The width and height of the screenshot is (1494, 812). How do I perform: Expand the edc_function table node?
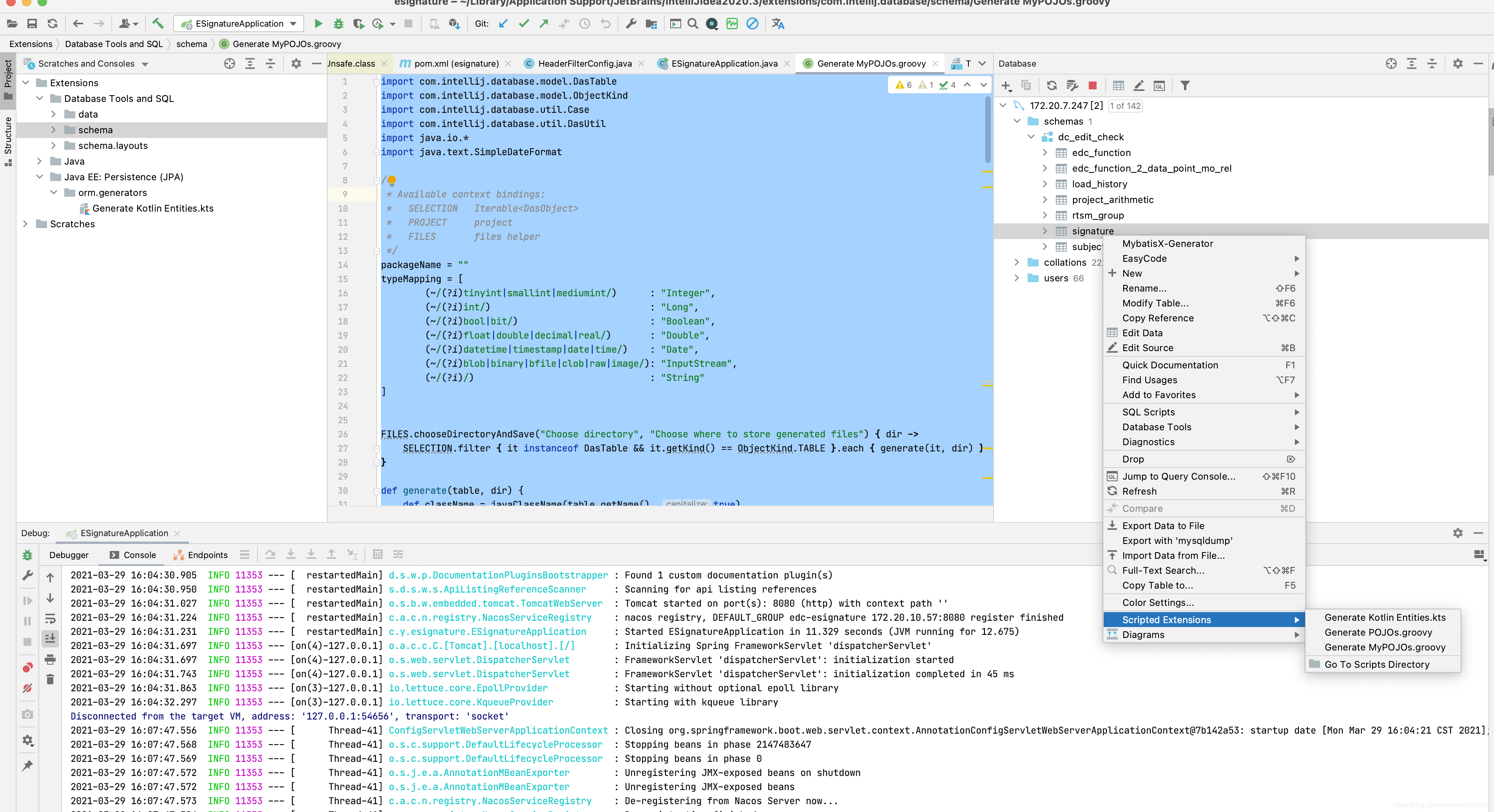click(1045, 152)
